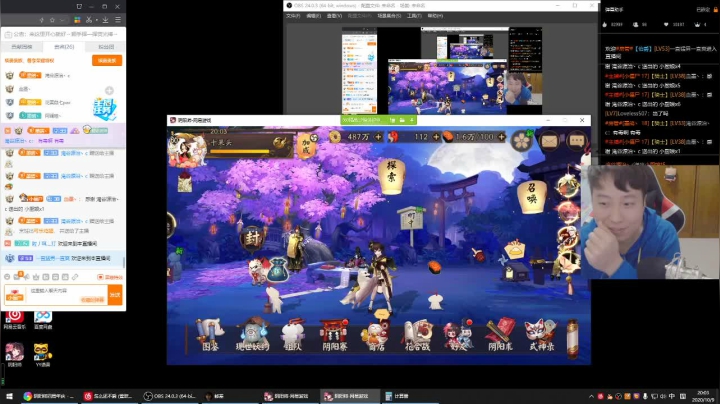Image resolution: width=720 pixels, height=404 pixels.
Task: Click the taskbar clock showing 20:05
Action: click(703, 396)
